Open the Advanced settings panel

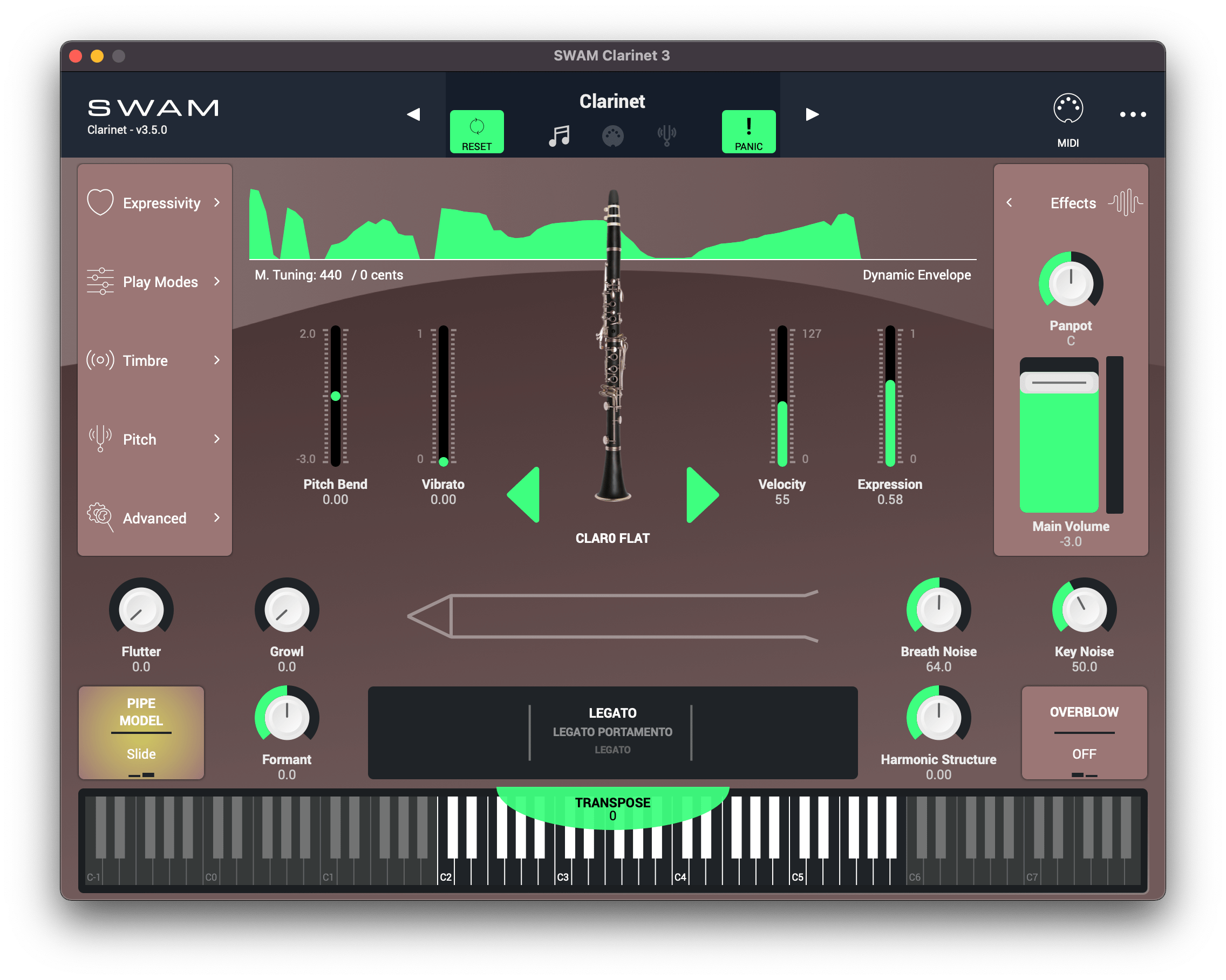click(155, 518)
